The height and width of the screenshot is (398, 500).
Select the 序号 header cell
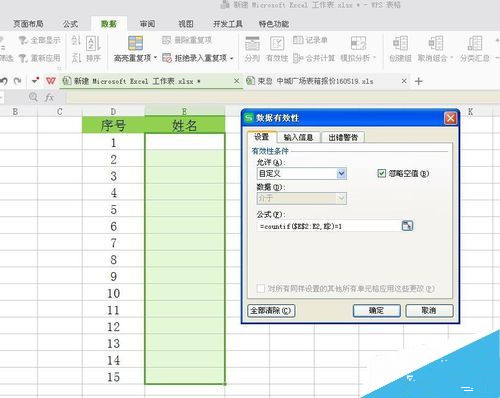pos(114,125)
